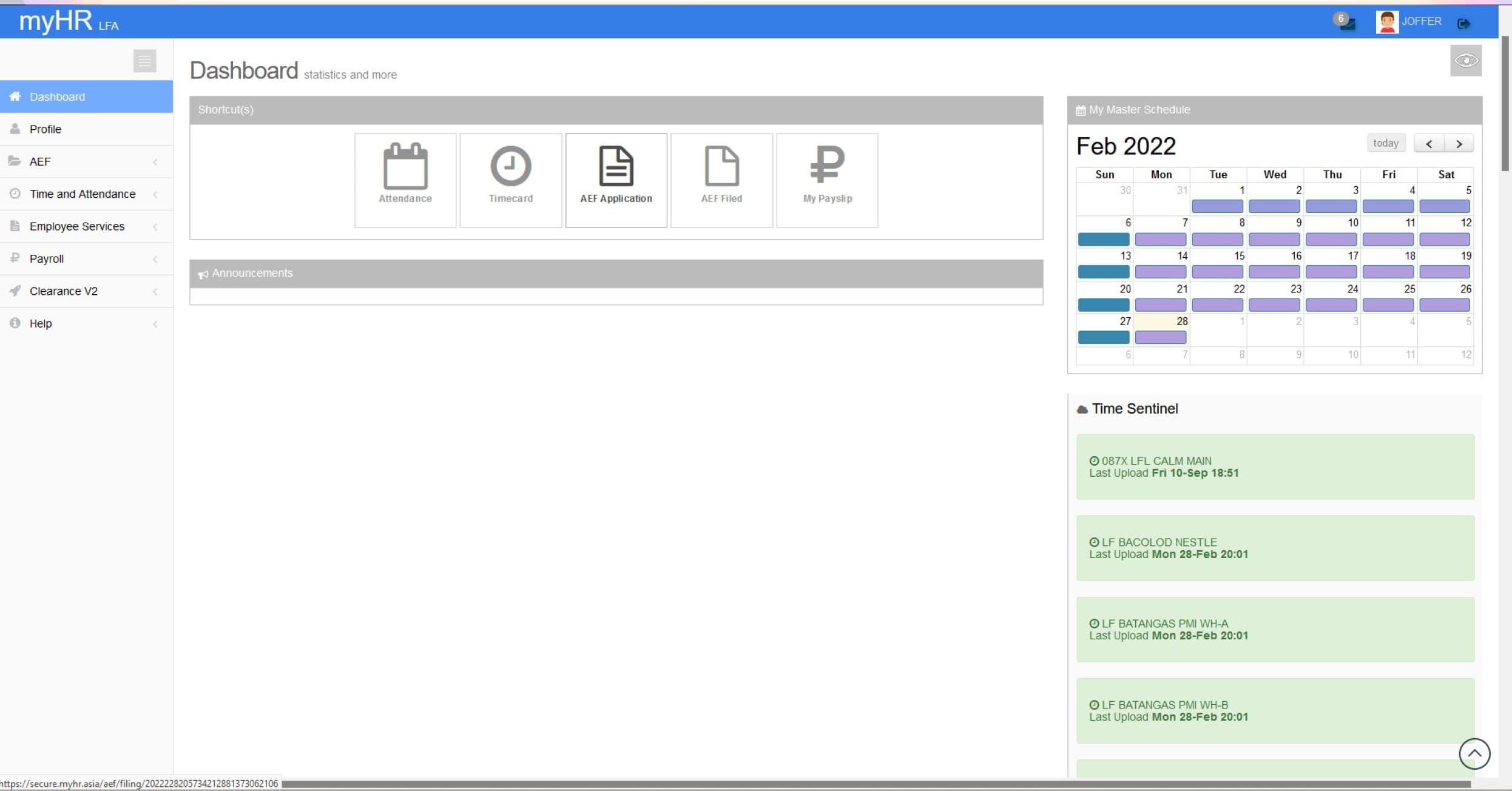Click the LF BACOLOD NESTLE sentinel card
The width and height of the screenshot is (1512, 791).
point(1275,548)
